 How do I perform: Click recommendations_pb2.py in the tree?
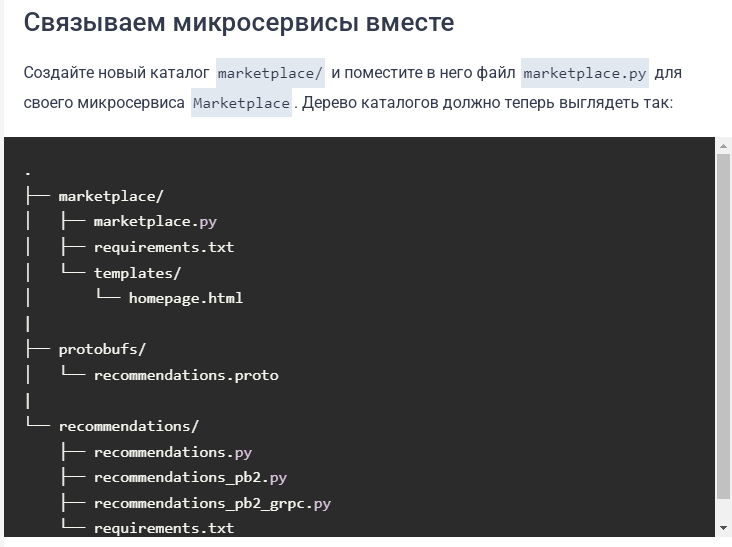190,477
